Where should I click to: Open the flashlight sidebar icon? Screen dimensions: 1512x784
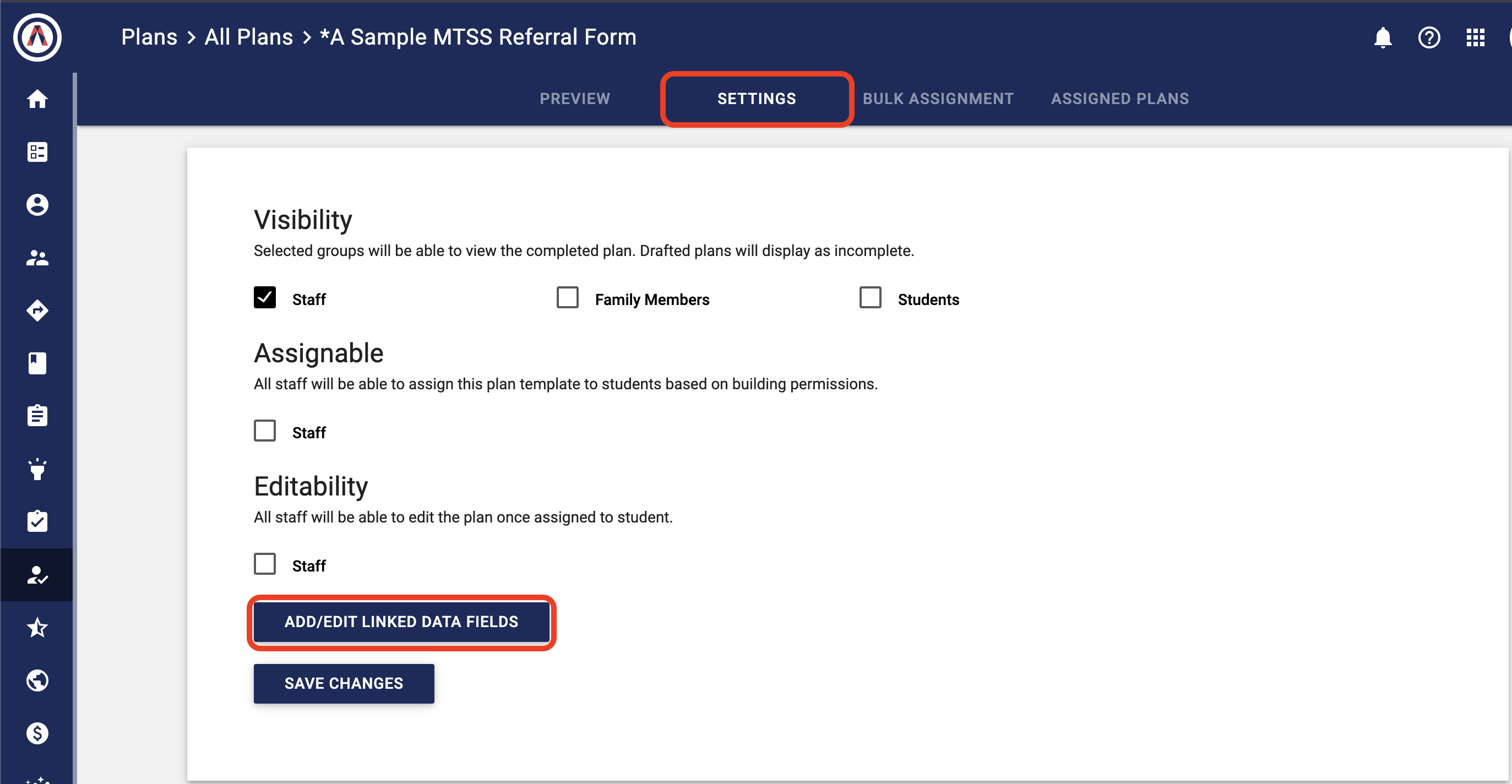click(37, 469)
